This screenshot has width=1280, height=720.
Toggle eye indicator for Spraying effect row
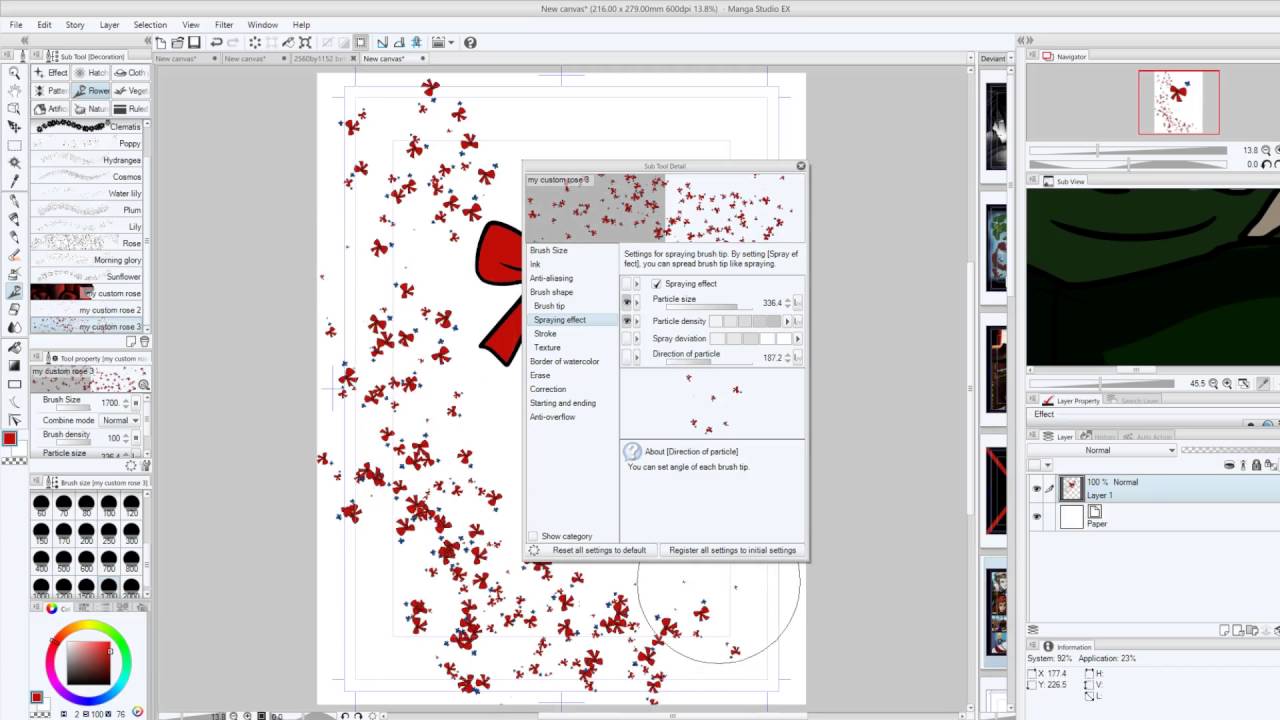(x=627, y=284)
